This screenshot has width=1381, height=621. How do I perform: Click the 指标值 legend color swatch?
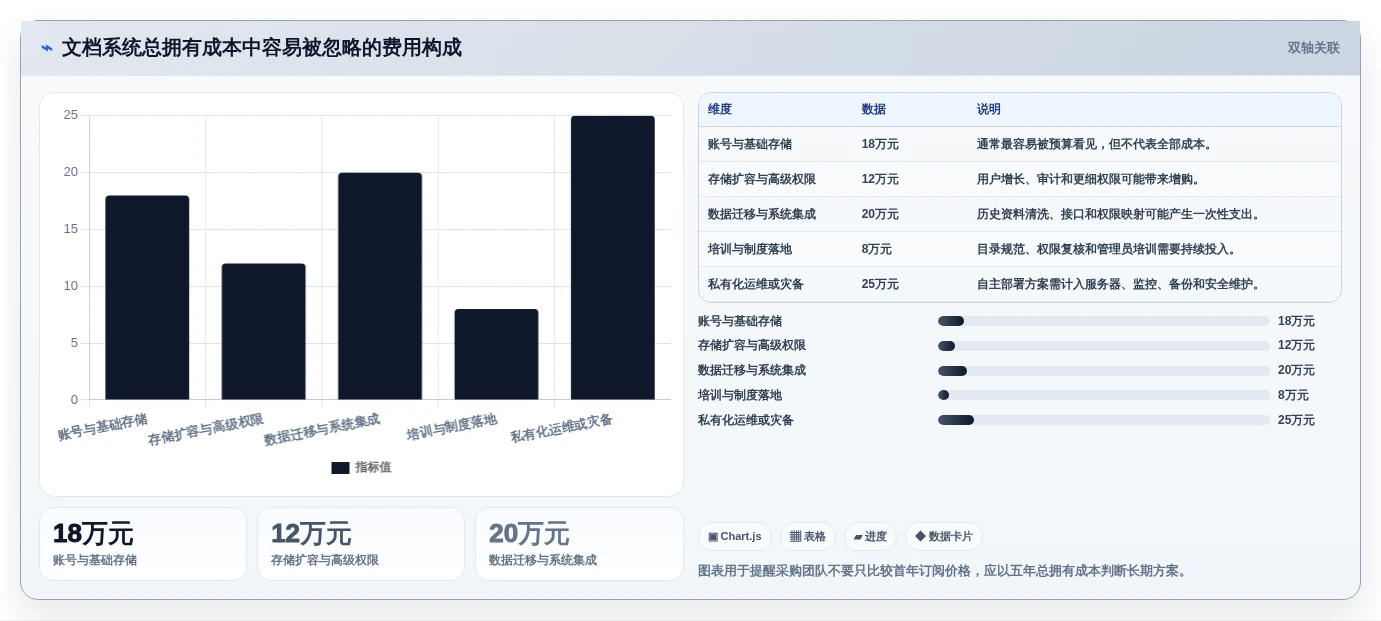point(340,467)
